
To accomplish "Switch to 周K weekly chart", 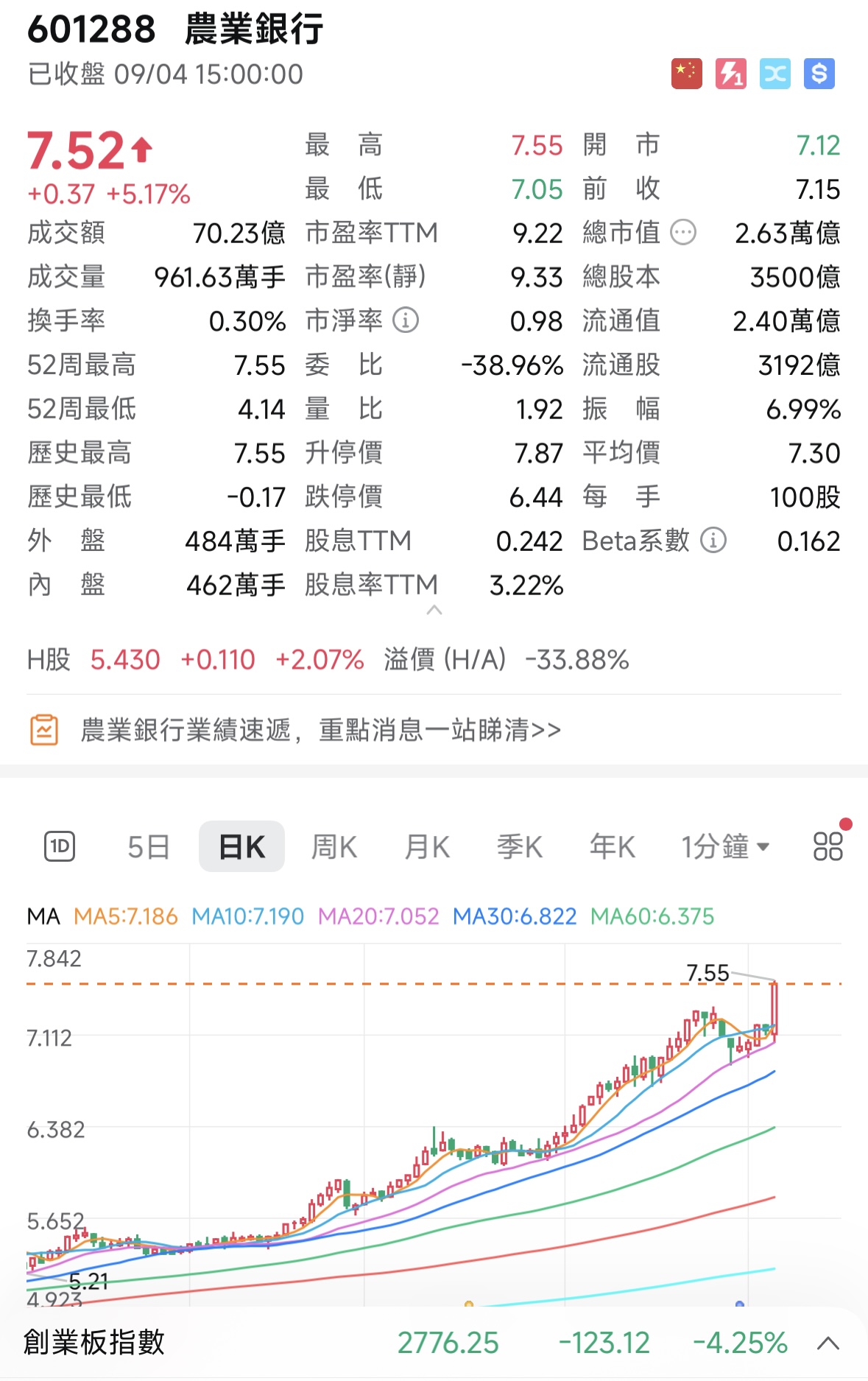I will tap(334, 847).
